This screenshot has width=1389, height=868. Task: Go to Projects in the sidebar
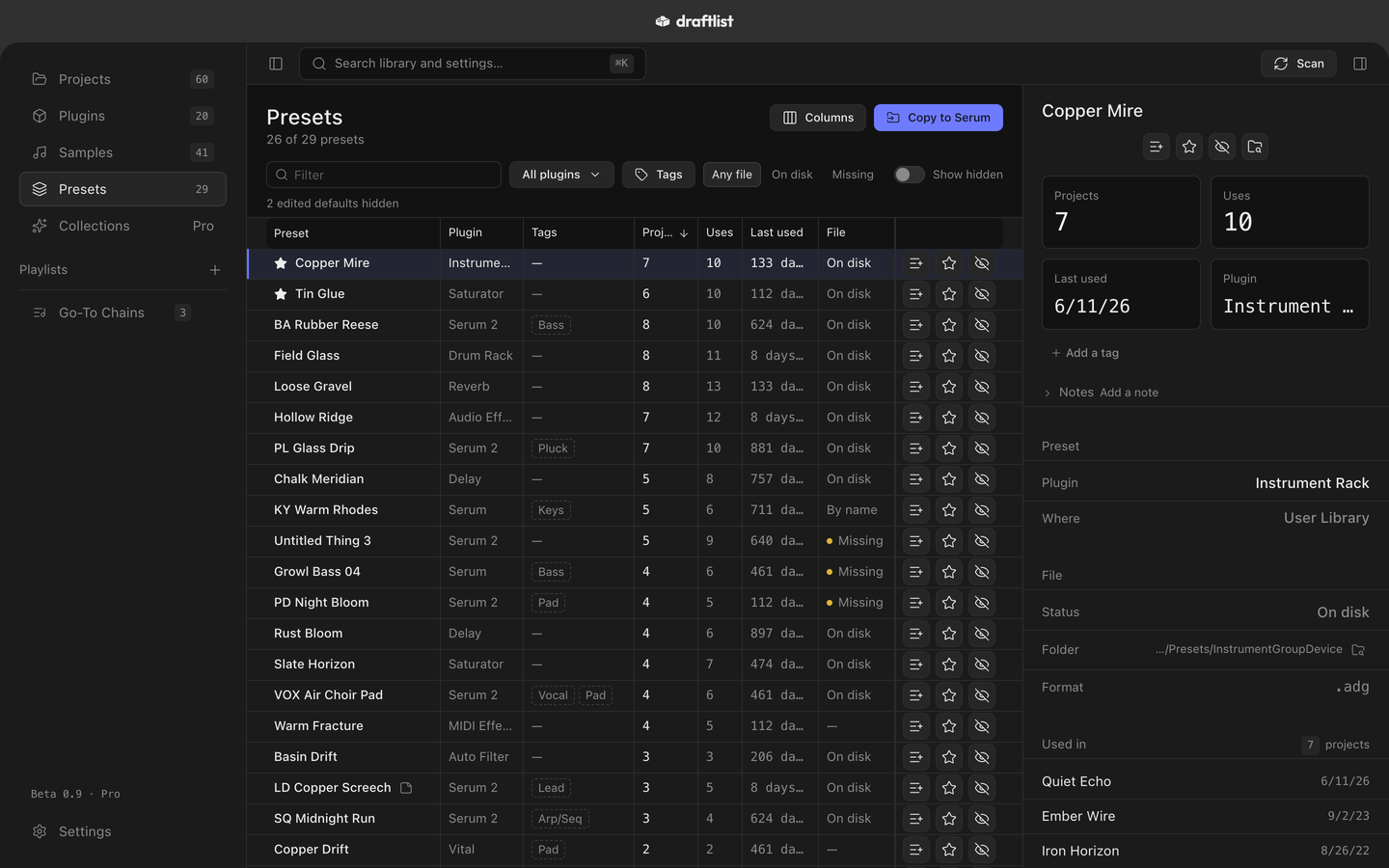pos(123,79)
